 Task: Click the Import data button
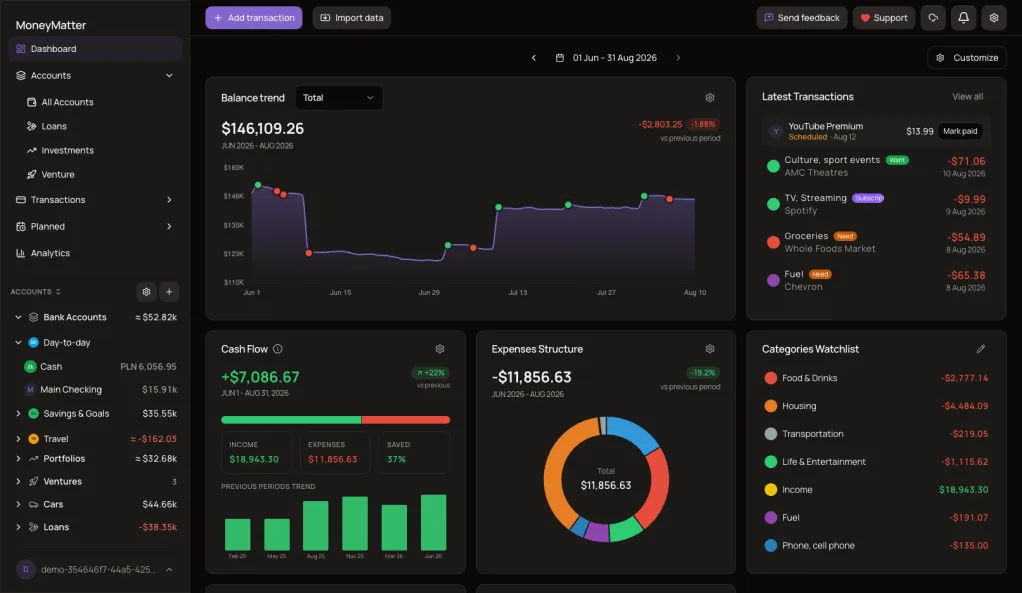point(351,18)
